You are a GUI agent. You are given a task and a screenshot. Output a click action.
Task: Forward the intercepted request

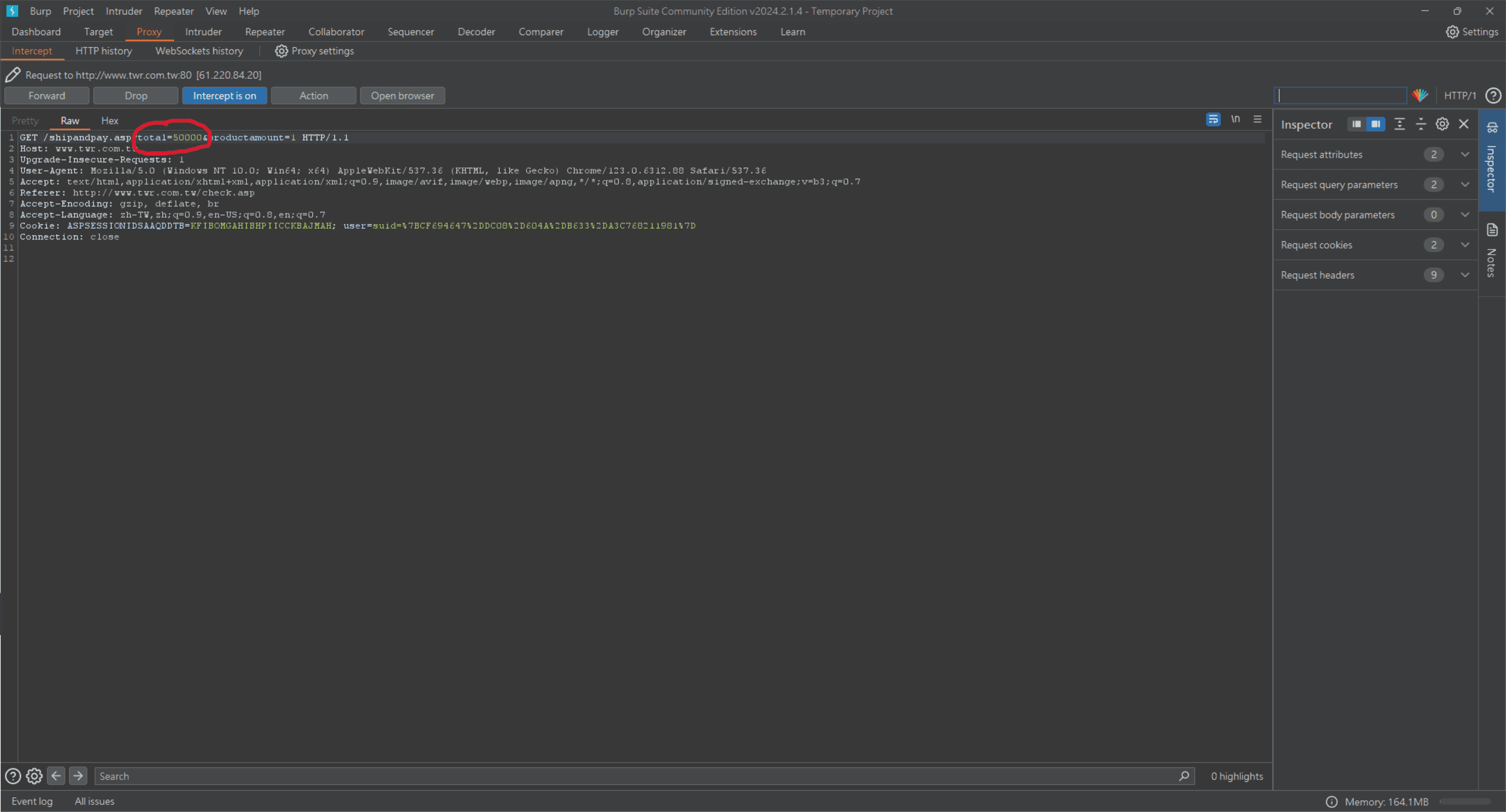[47, 95]
